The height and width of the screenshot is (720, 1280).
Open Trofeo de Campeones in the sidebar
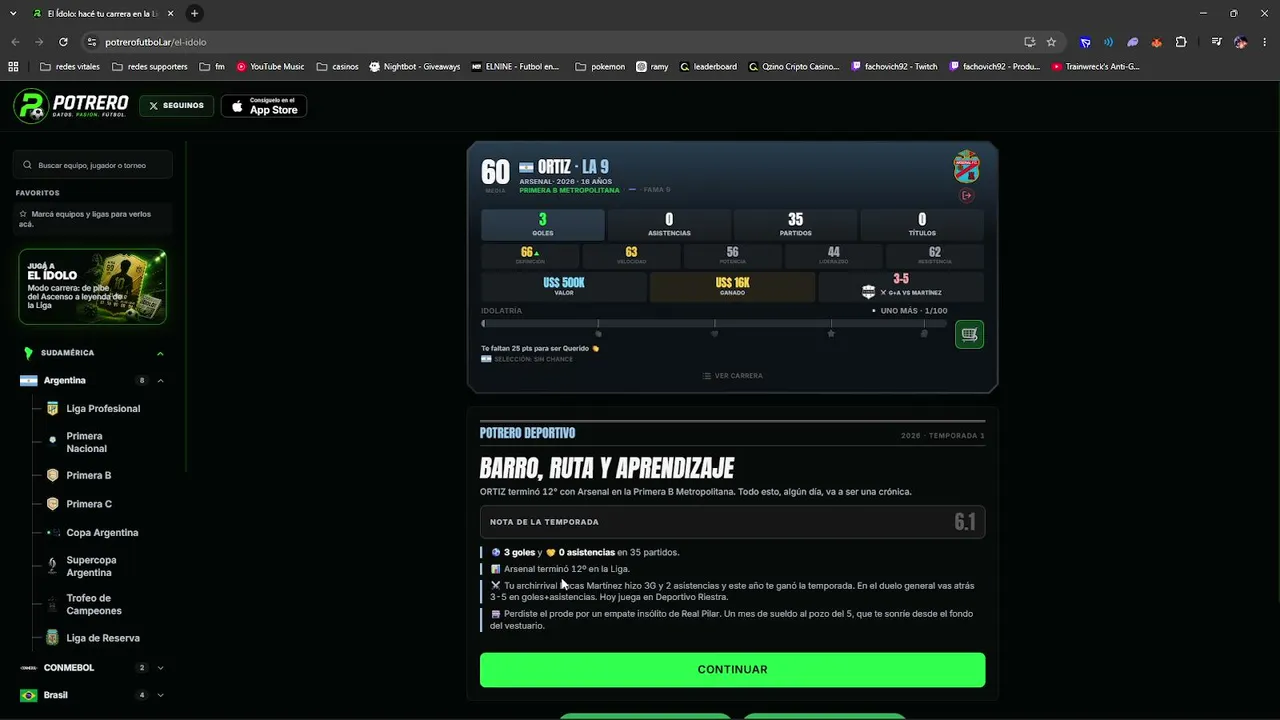94,604
